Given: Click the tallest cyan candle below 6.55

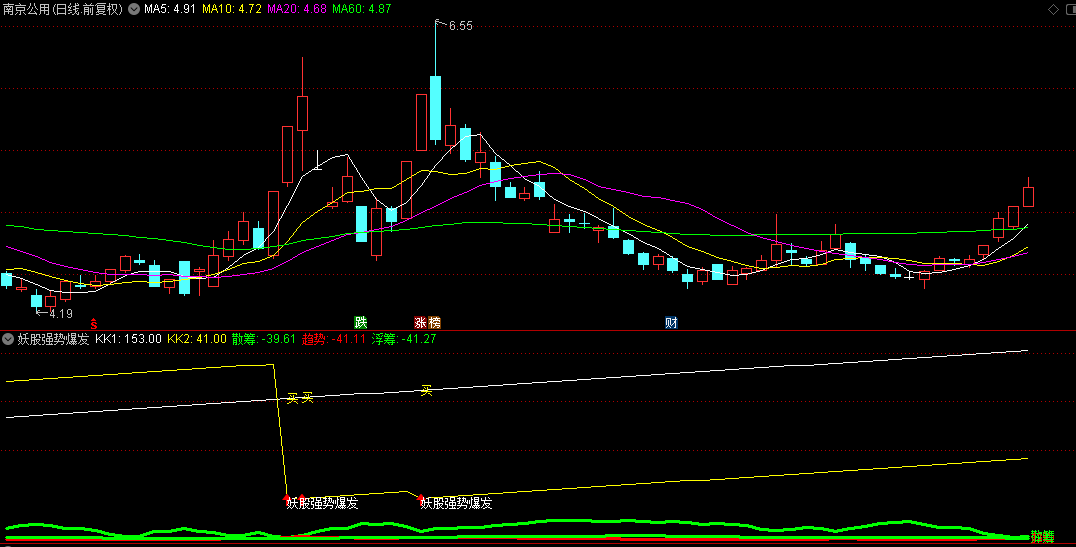Looking at the screenshot, I should [435, 108].
